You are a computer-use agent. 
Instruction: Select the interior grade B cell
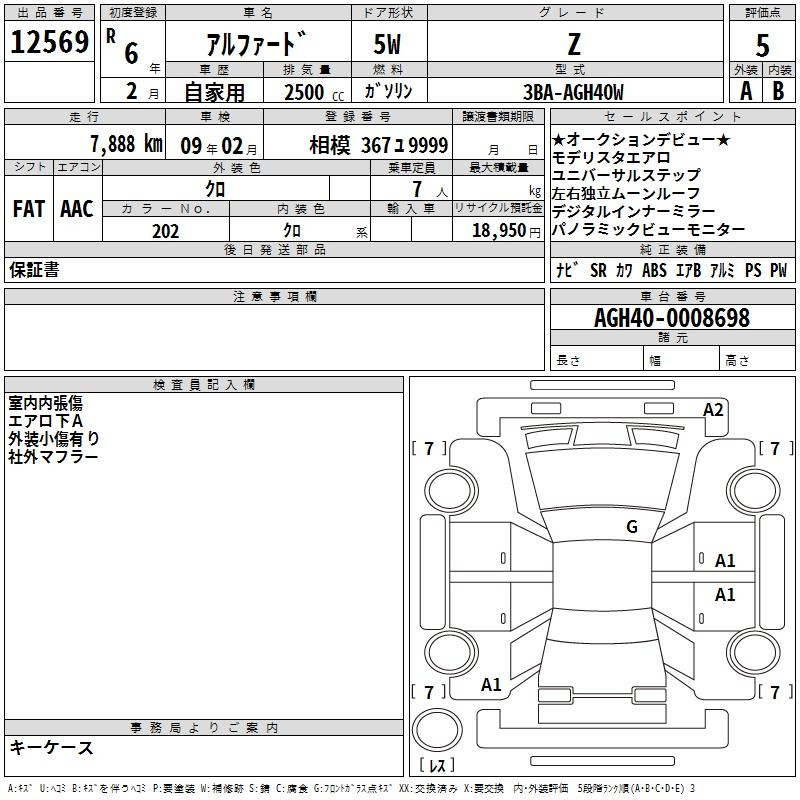click(x=778, y=91)
